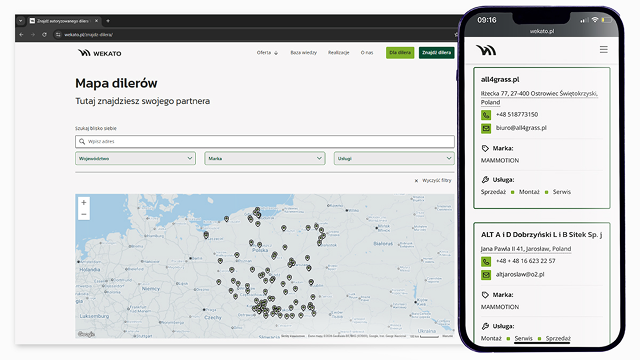
Task: Clear filters with Wyczyść filtry
Action: pyautogui.click(x=433, y=180)
